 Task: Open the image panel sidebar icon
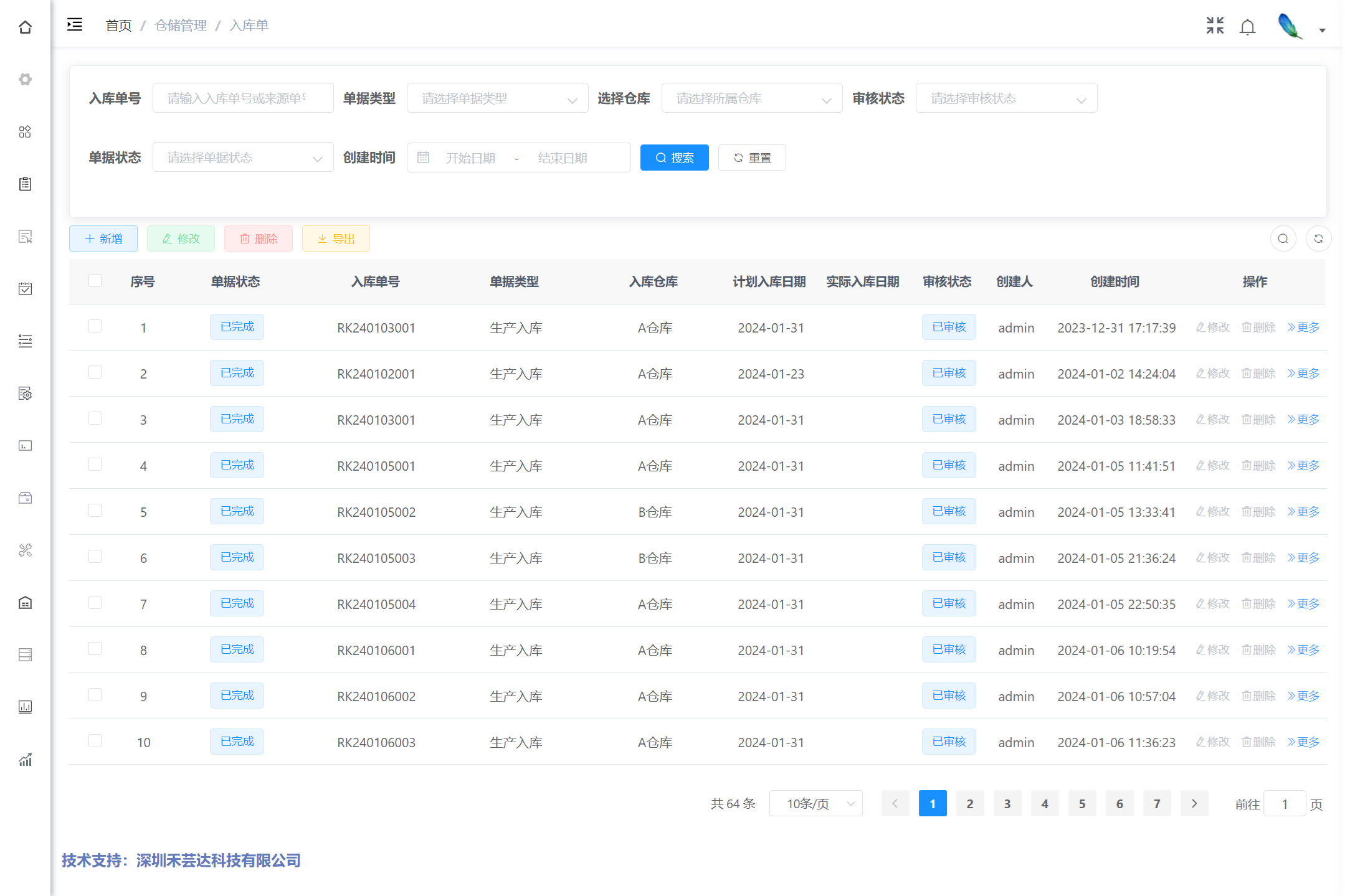[25, 445]
